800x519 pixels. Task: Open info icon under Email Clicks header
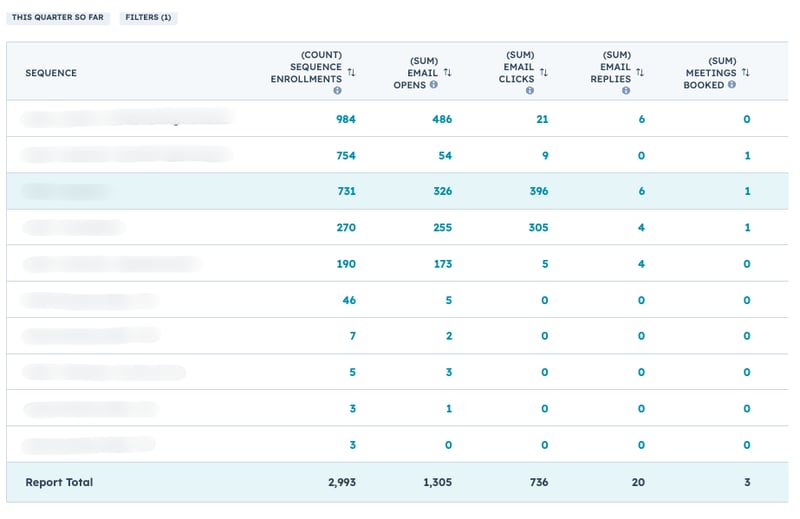coord(530,91)
